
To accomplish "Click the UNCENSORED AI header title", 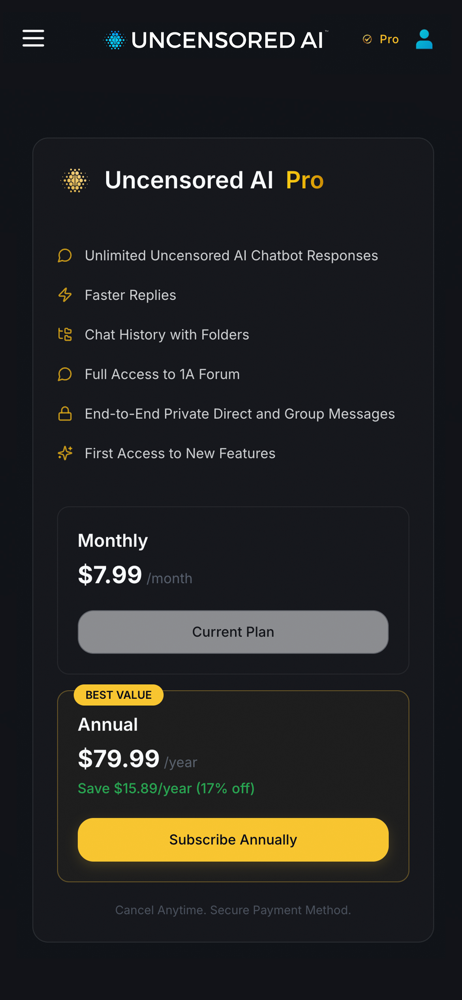I will pos(228,40).
